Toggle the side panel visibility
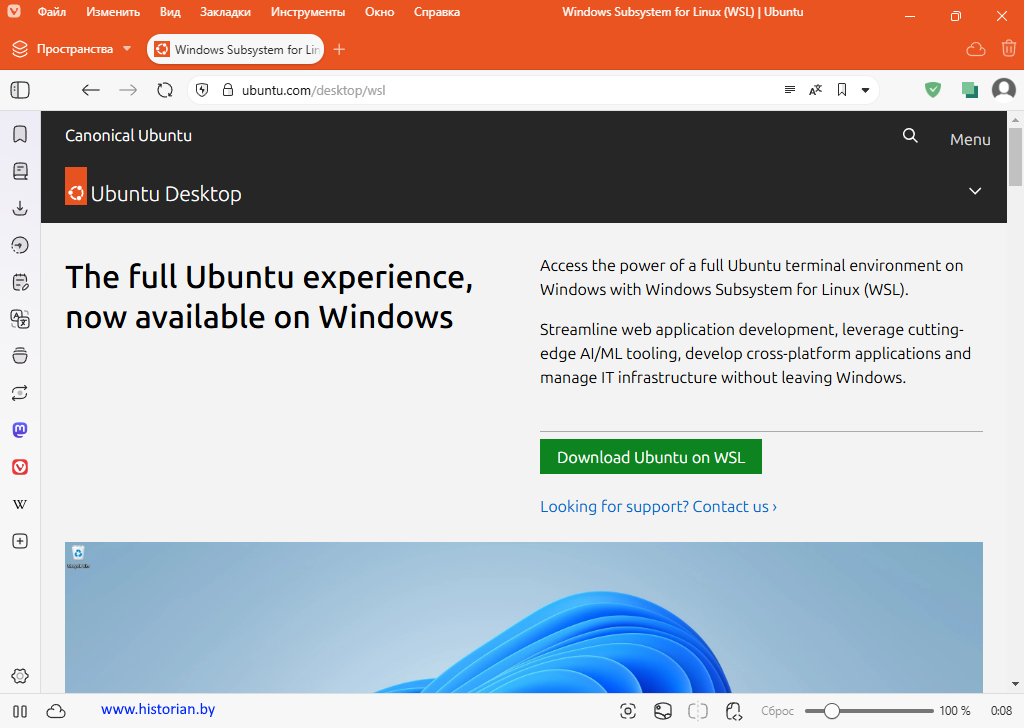 click(x=20, y=90)
